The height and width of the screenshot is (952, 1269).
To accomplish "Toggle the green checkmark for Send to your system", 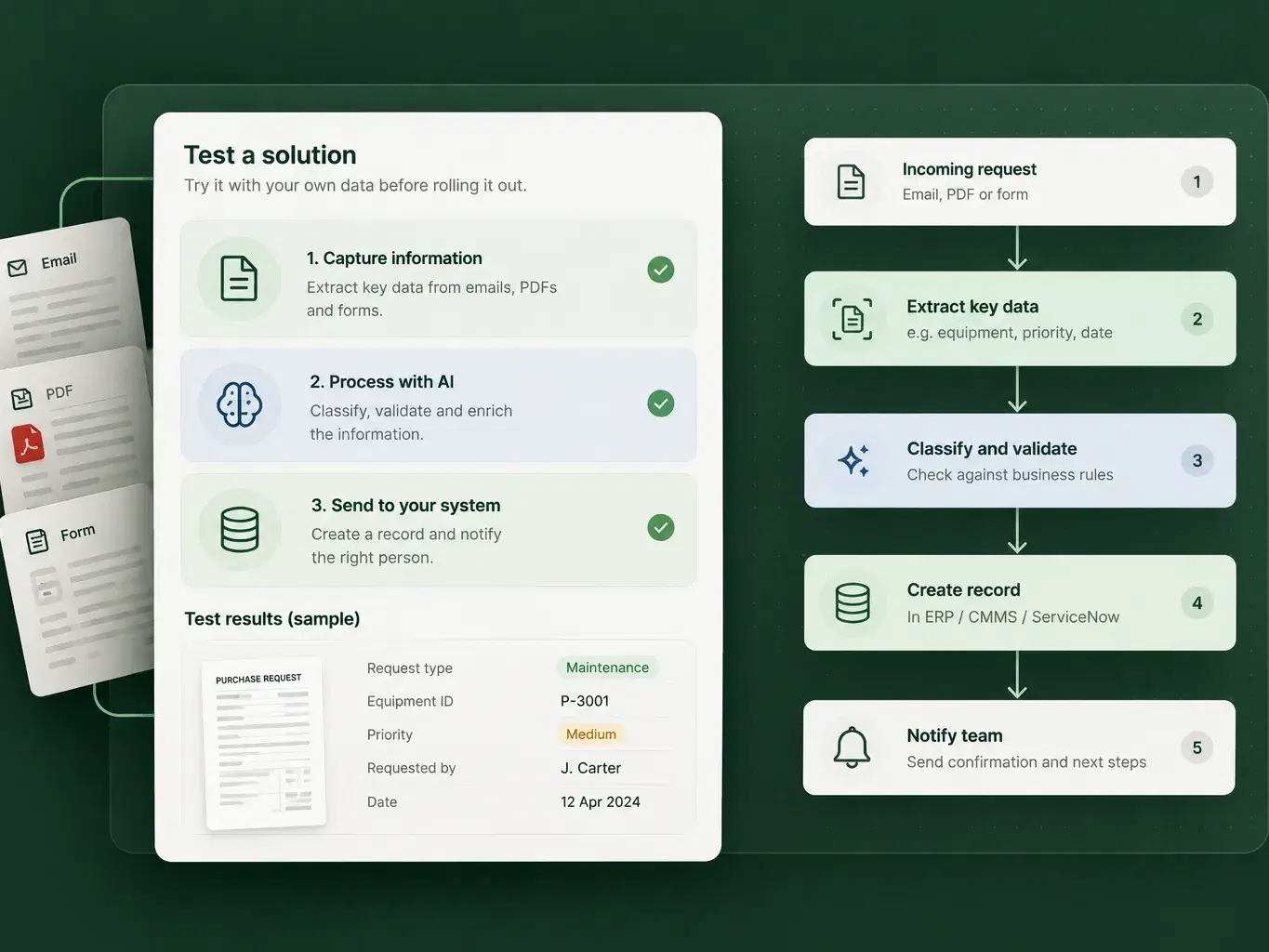I will point(661,527).
